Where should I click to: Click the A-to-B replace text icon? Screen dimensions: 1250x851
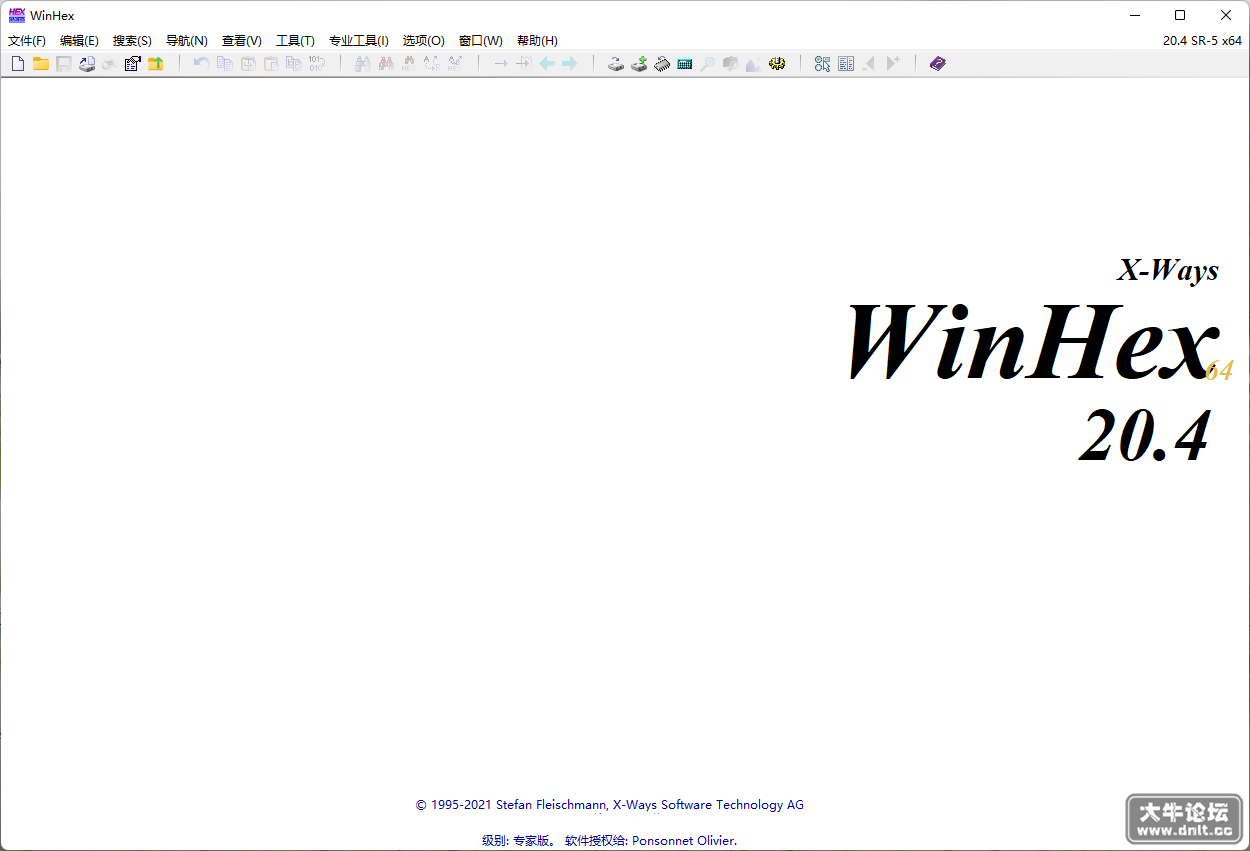(431, 64)
